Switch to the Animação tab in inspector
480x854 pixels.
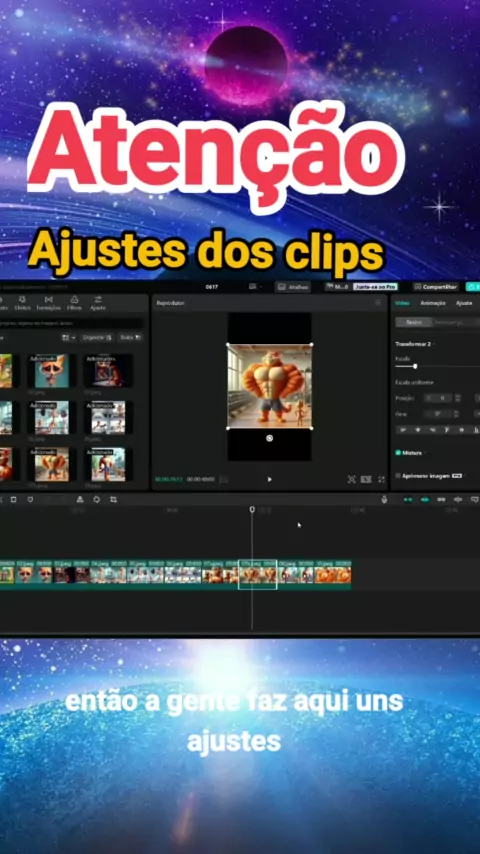[433, 303]
